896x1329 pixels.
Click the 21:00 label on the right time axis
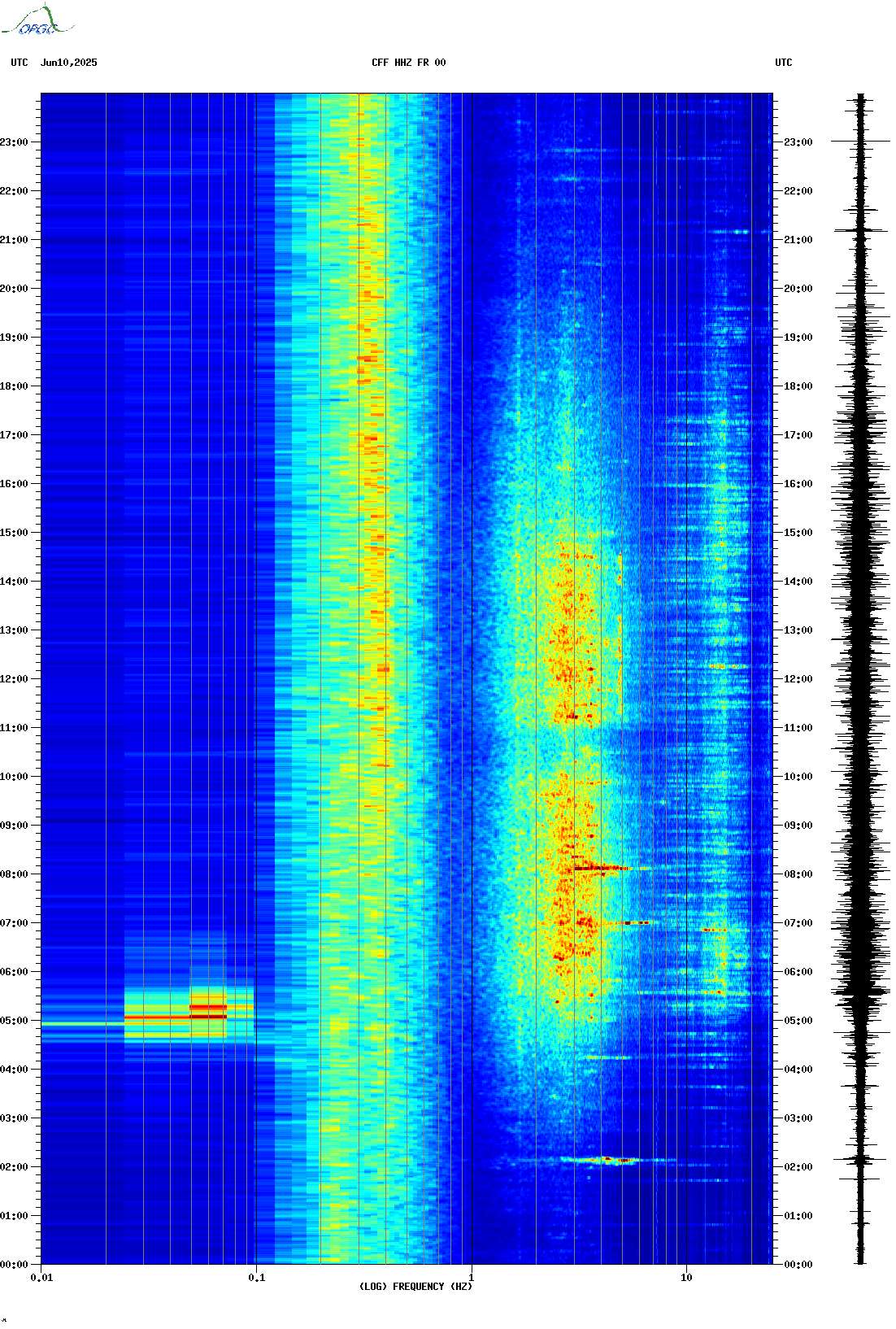(798, 240)
